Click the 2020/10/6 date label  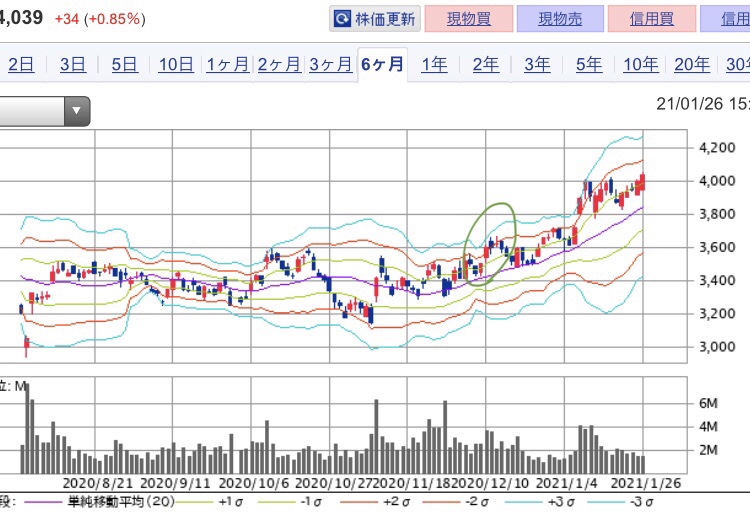(x=254, y=483)
